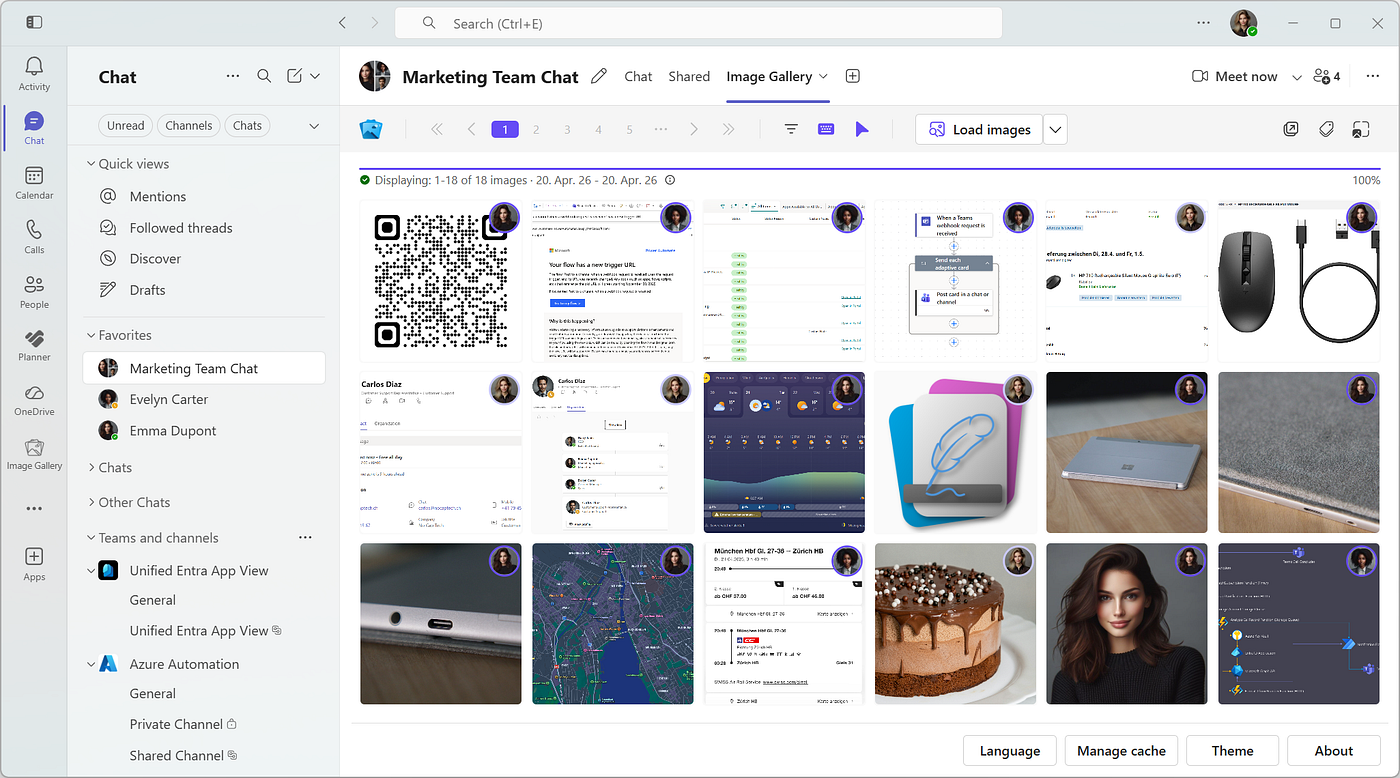Click the Load images button
The width and height of the screenshot is (1400, 778).
(x=979, y=129)
